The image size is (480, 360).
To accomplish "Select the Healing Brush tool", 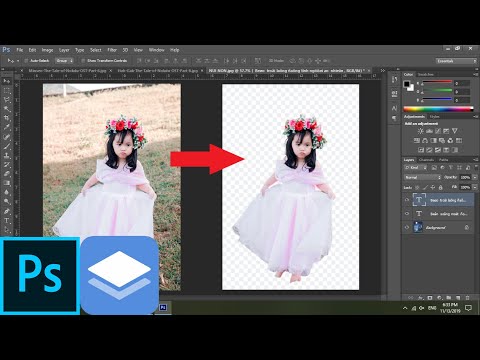I will [x=7, y=137].
